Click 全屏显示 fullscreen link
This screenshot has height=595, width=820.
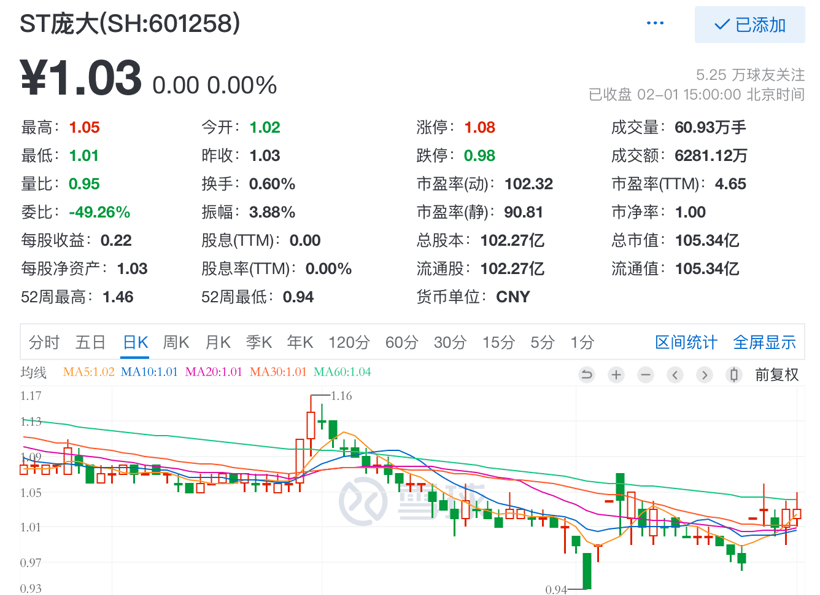pos(765,342)
